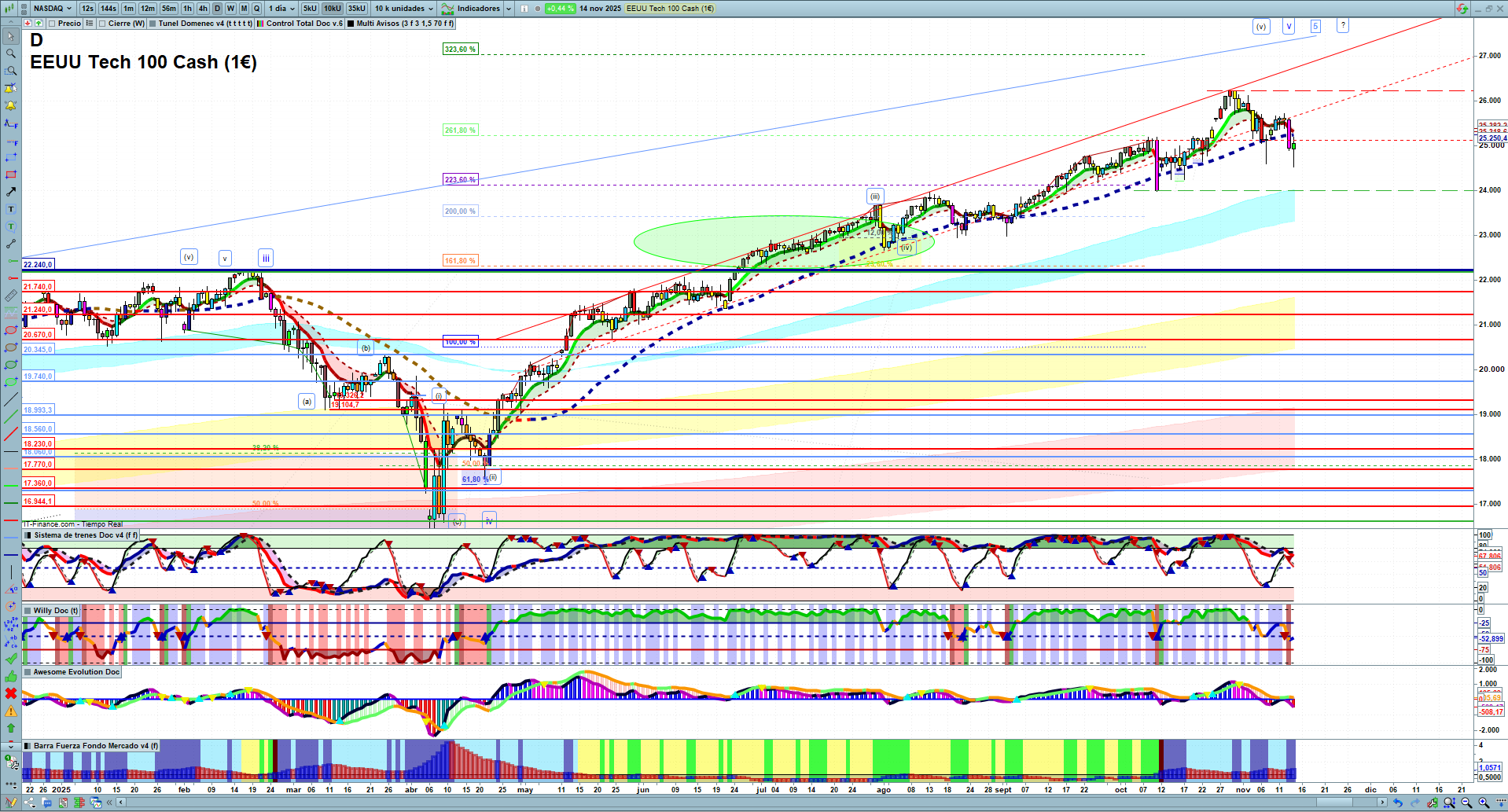Select the ruler measurement tool
The height and width of the screenshot is (812, 1508).
11,296
